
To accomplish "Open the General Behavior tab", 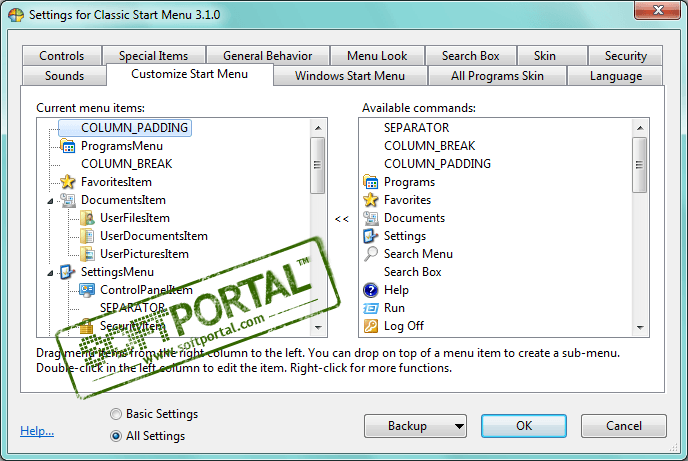I will click(x=268, y=56).
